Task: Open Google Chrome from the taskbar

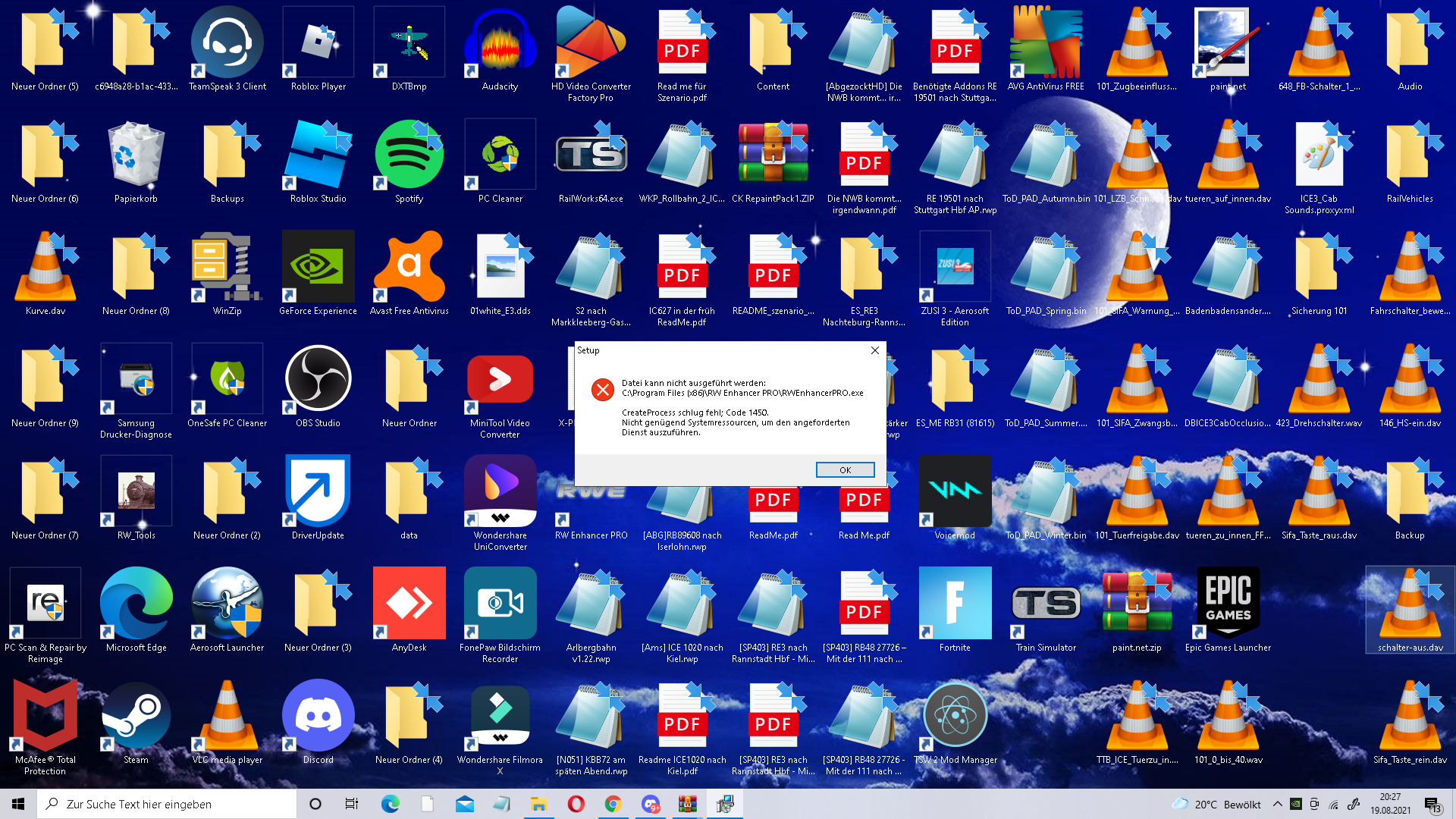Action: click(x=613, y=804)
